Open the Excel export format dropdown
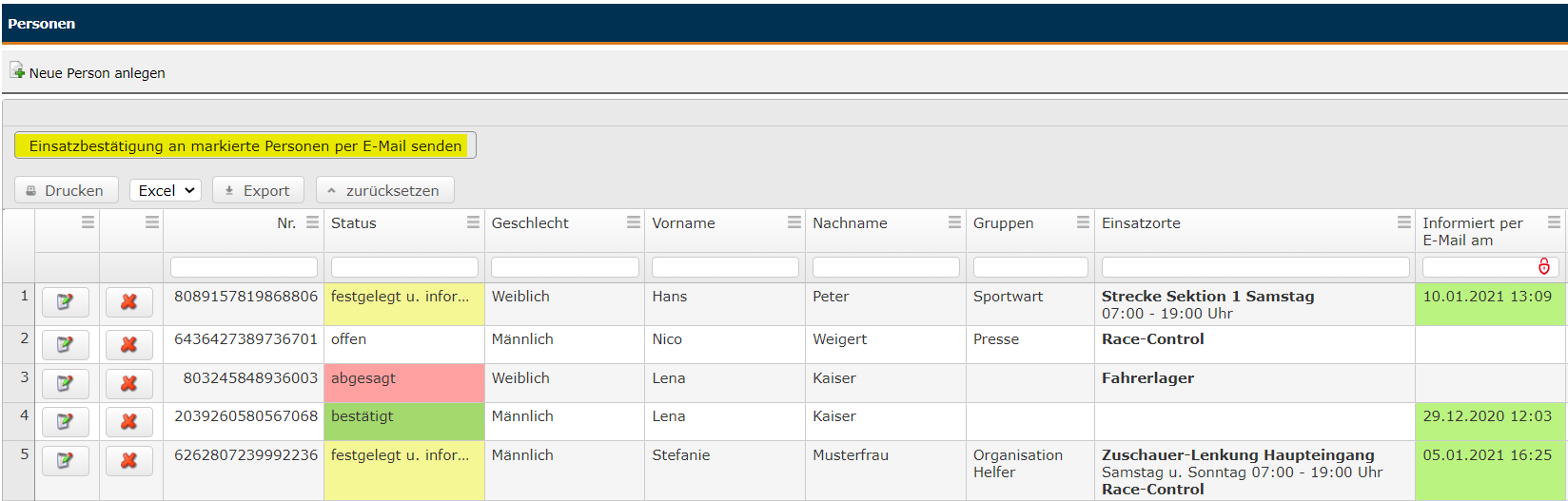 166,190
